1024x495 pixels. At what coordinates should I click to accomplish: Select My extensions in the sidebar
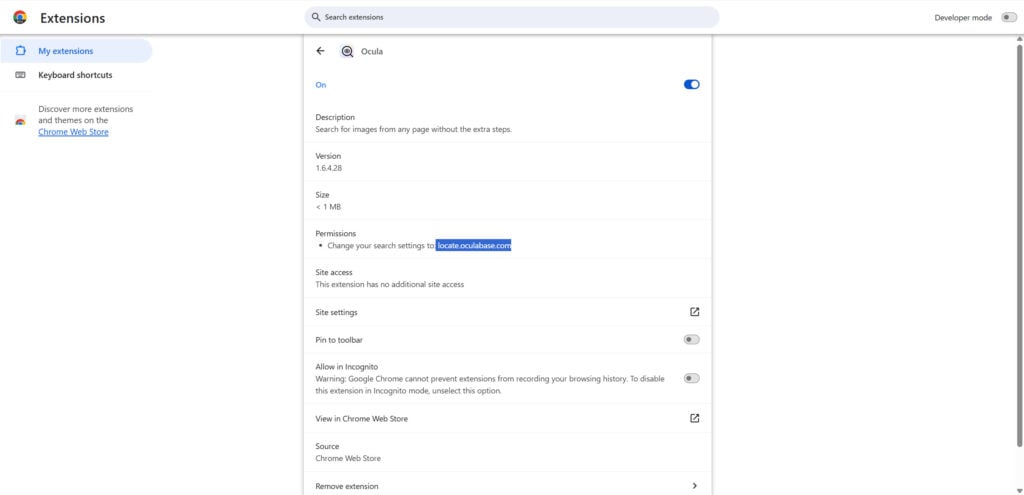[x=66, y=51]
